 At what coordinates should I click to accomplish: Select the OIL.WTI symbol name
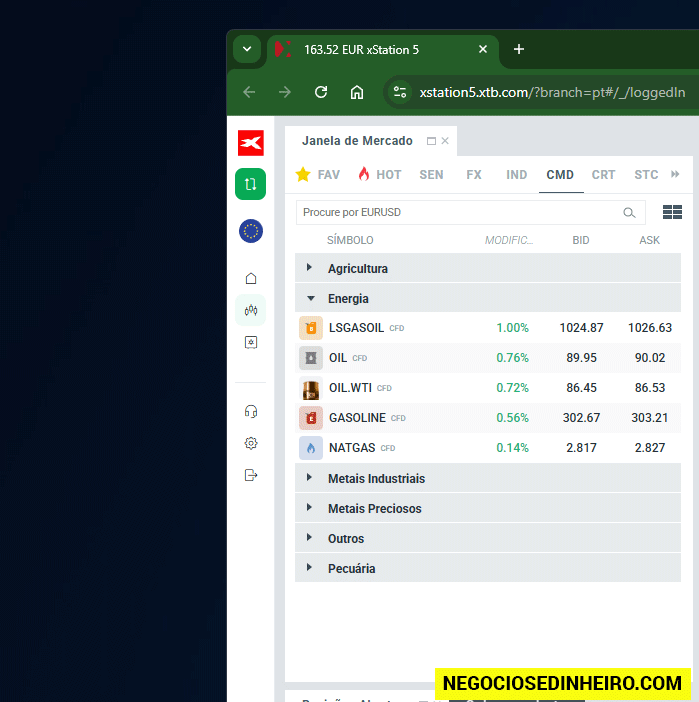pyautogui.click(x=350, y=388)
